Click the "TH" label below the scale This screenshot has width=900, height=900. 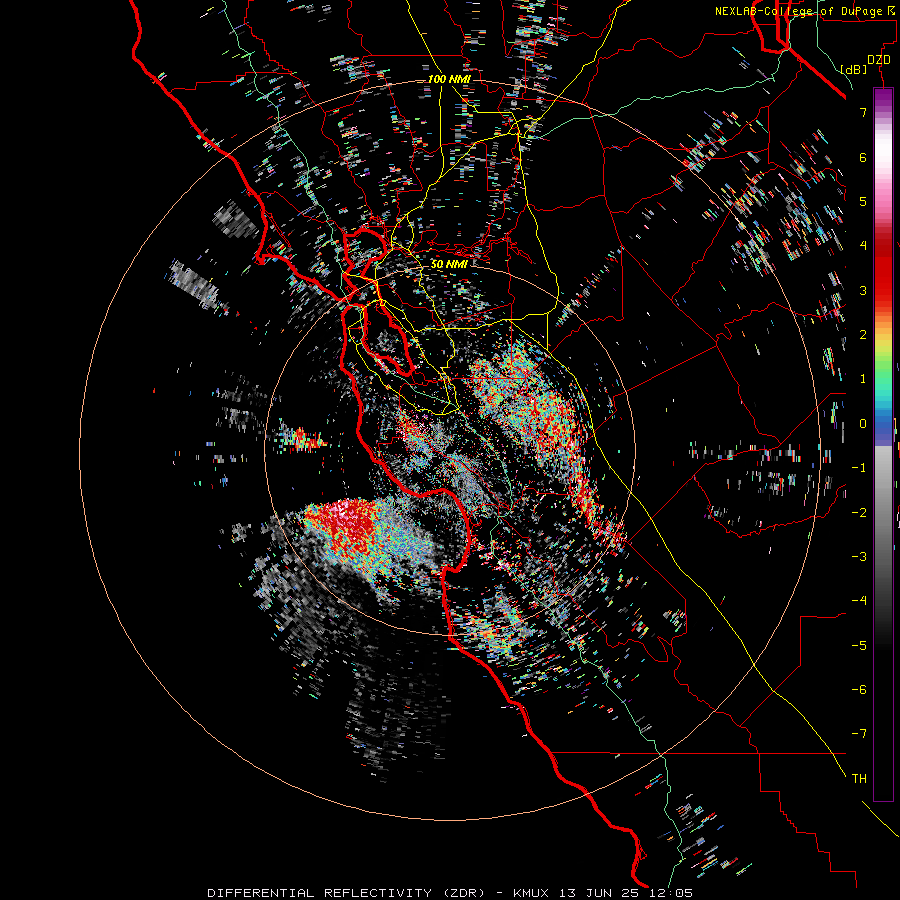[x=859, y=778]
